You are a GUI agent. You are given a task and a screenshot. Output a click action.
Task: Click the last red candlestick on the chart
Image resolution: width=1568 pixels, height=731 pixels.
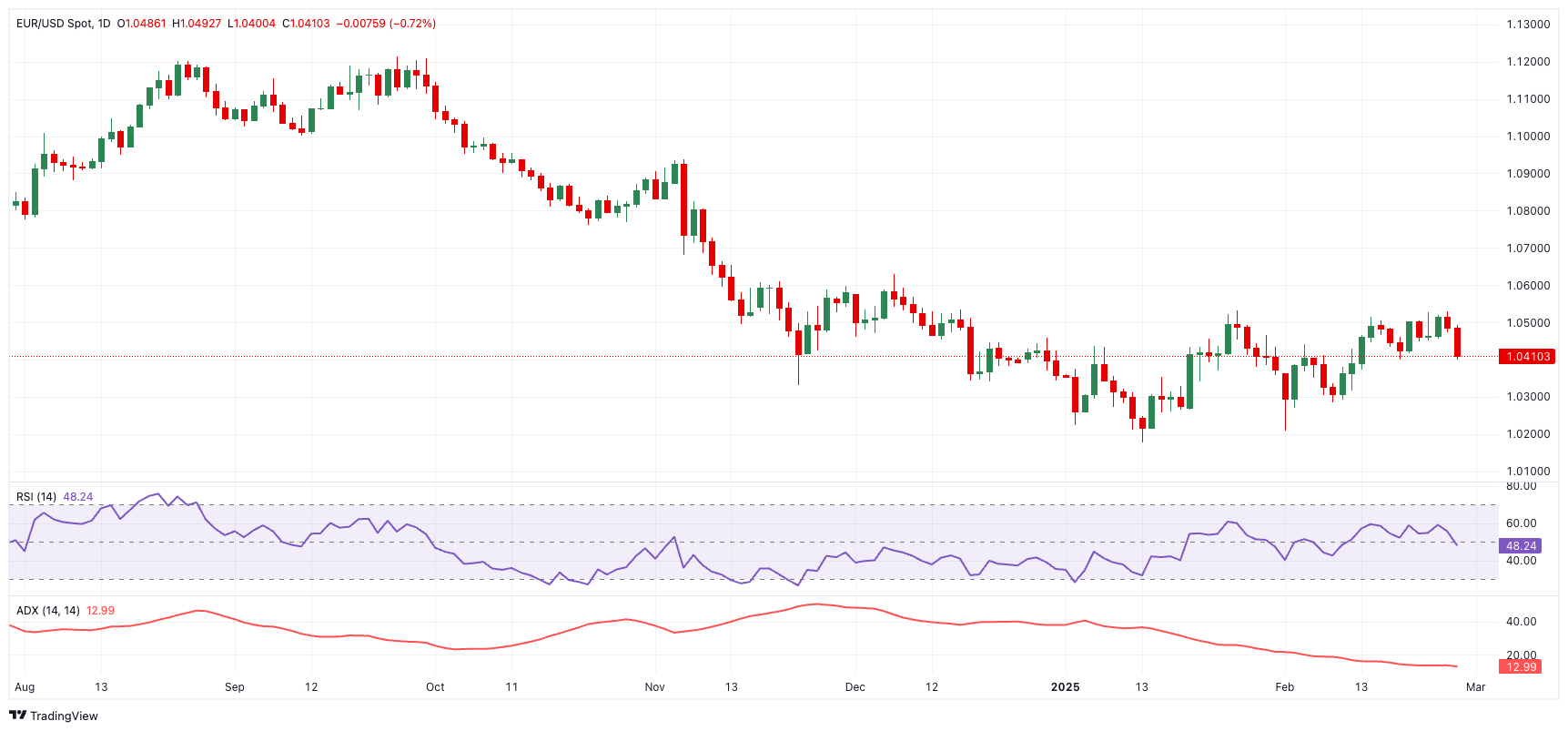click(1457, 342)
